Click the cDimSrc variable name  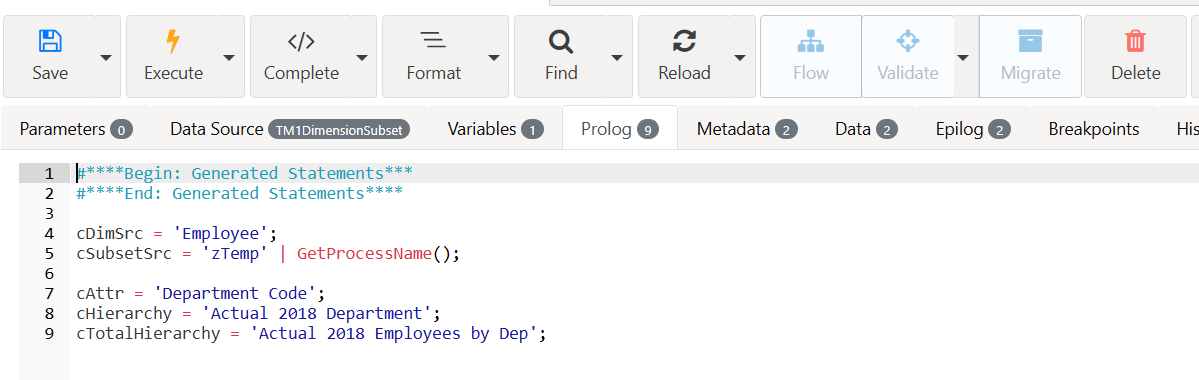pyautogui.click(x=110, y=233)
